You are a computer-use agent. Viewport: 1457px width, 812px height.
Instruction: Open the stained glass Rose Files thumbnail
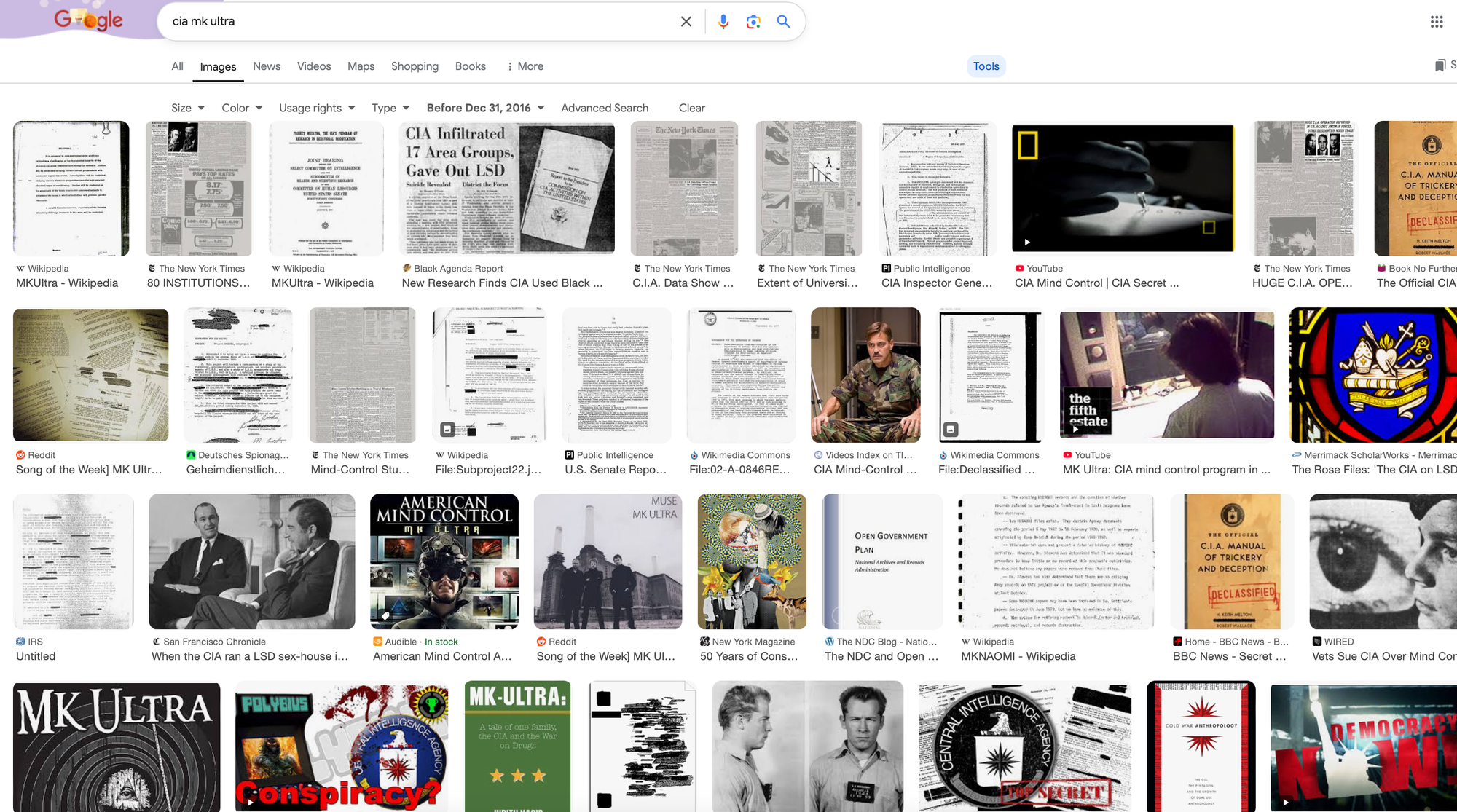pos(1373,374)
